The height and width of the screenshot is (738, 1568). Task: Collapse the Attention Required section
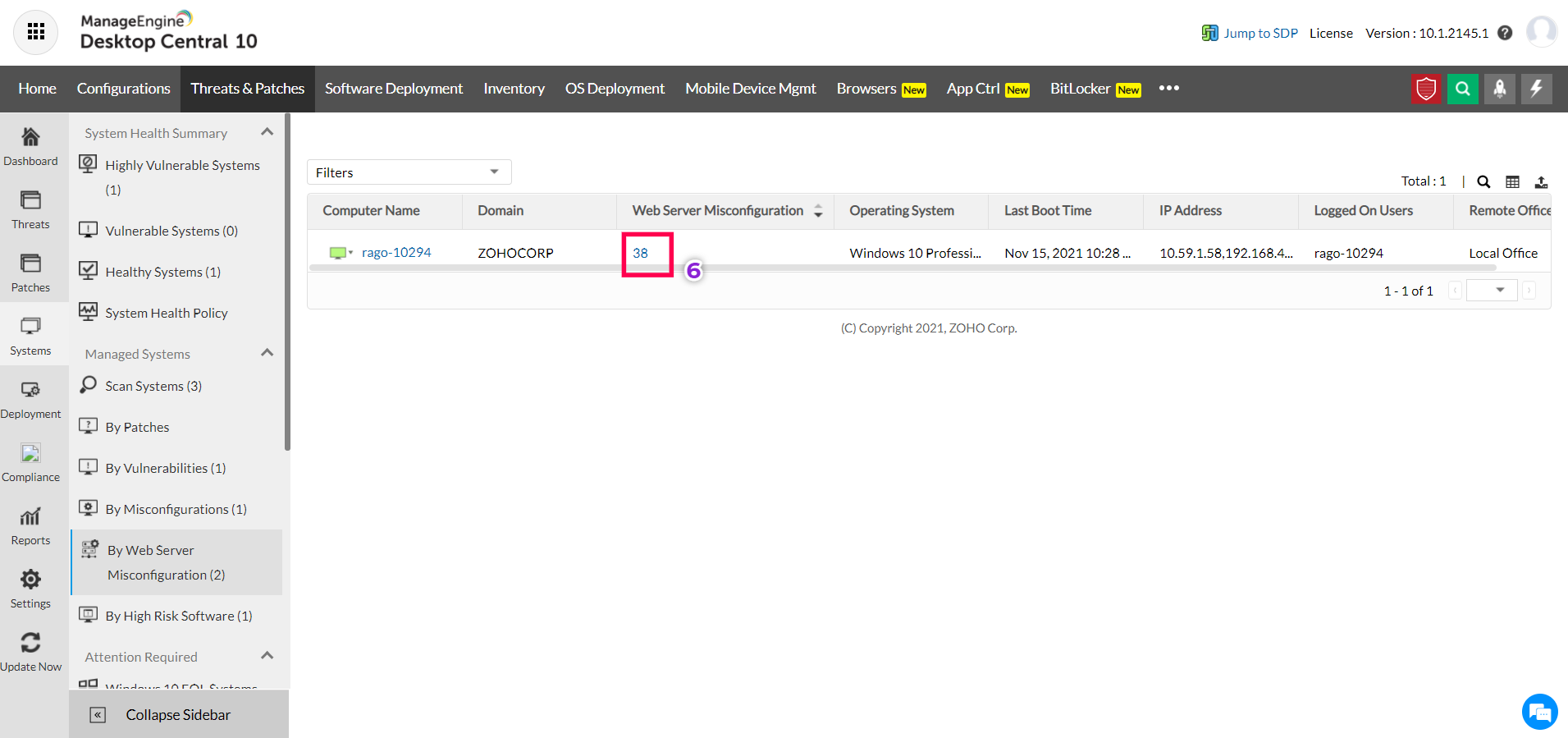267,656
